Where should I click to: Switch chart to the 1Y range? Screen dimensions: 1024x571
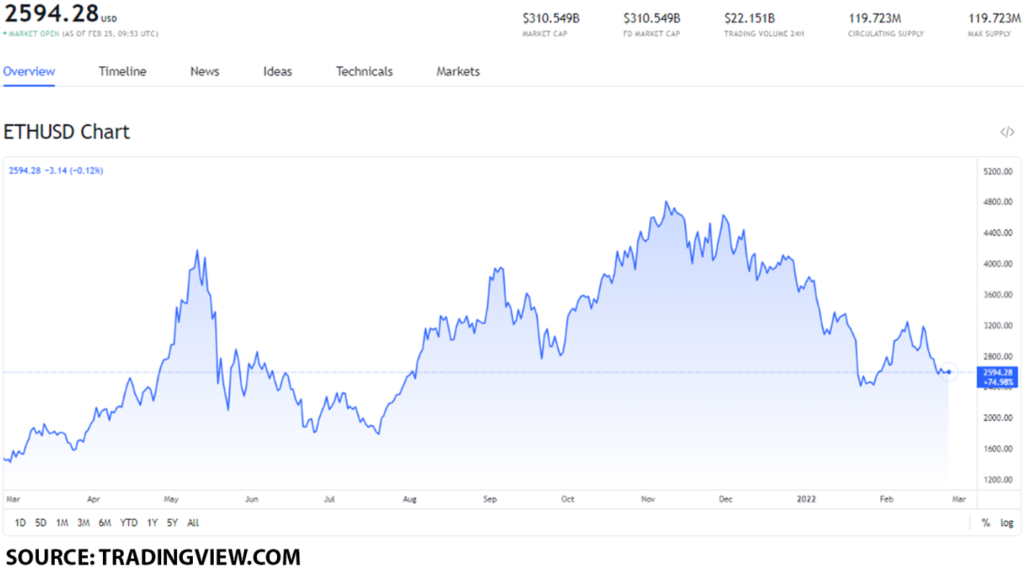(152, 523)
